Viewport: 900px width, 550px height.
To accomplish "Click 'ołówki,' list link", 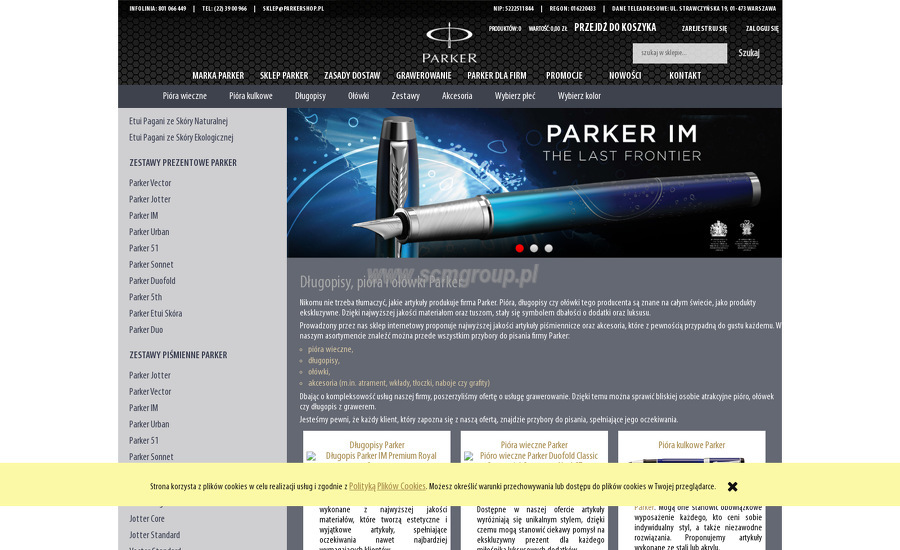I will [319, 371].
